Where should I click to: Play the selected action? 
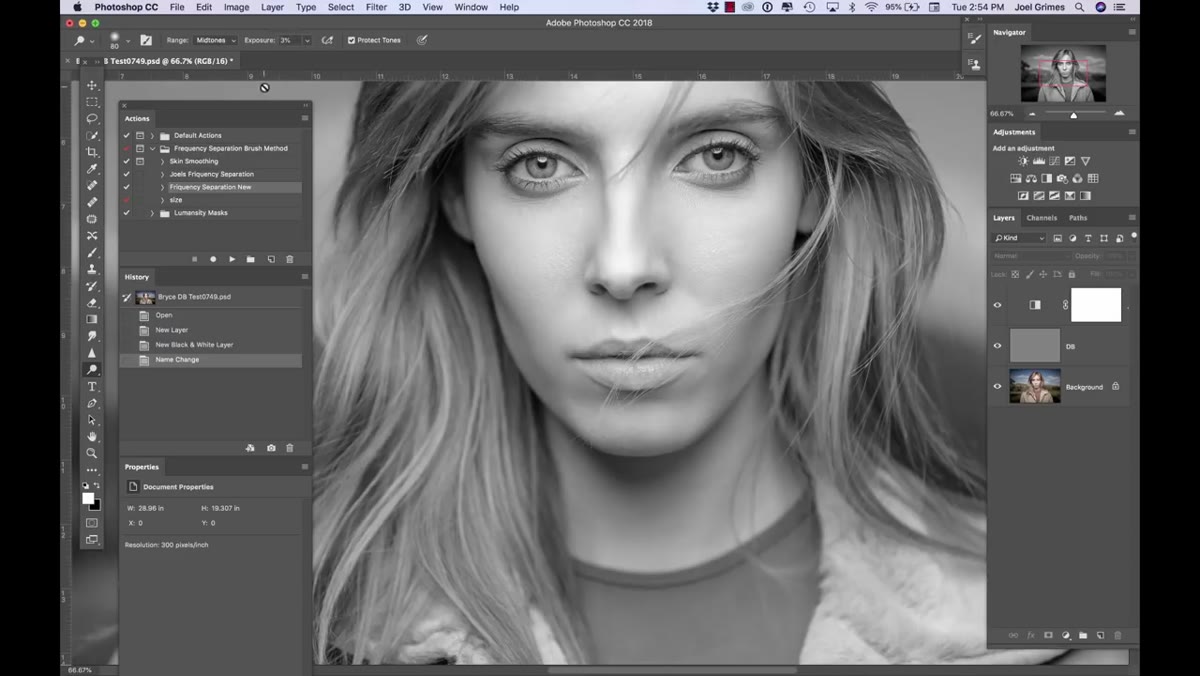[232, 259]
